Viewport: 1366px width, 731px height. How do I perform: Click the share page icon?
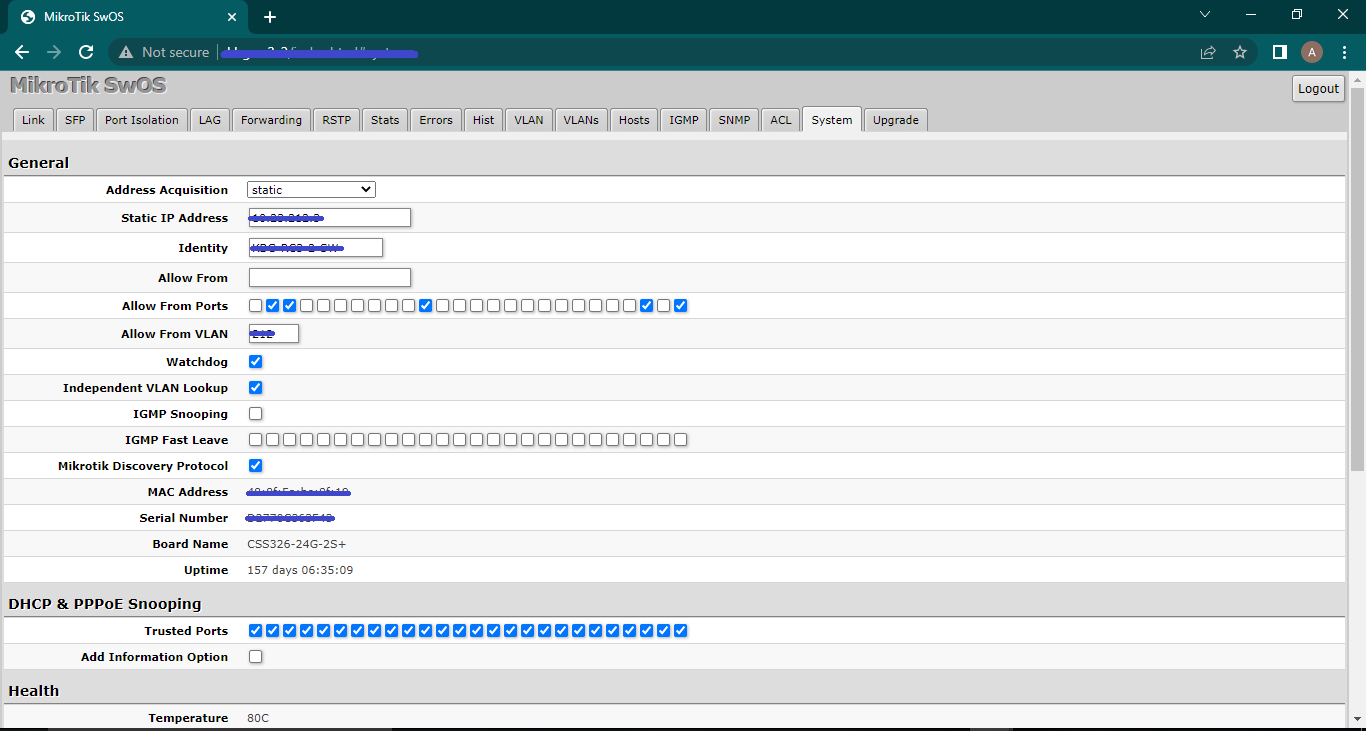pos(1208,52)
